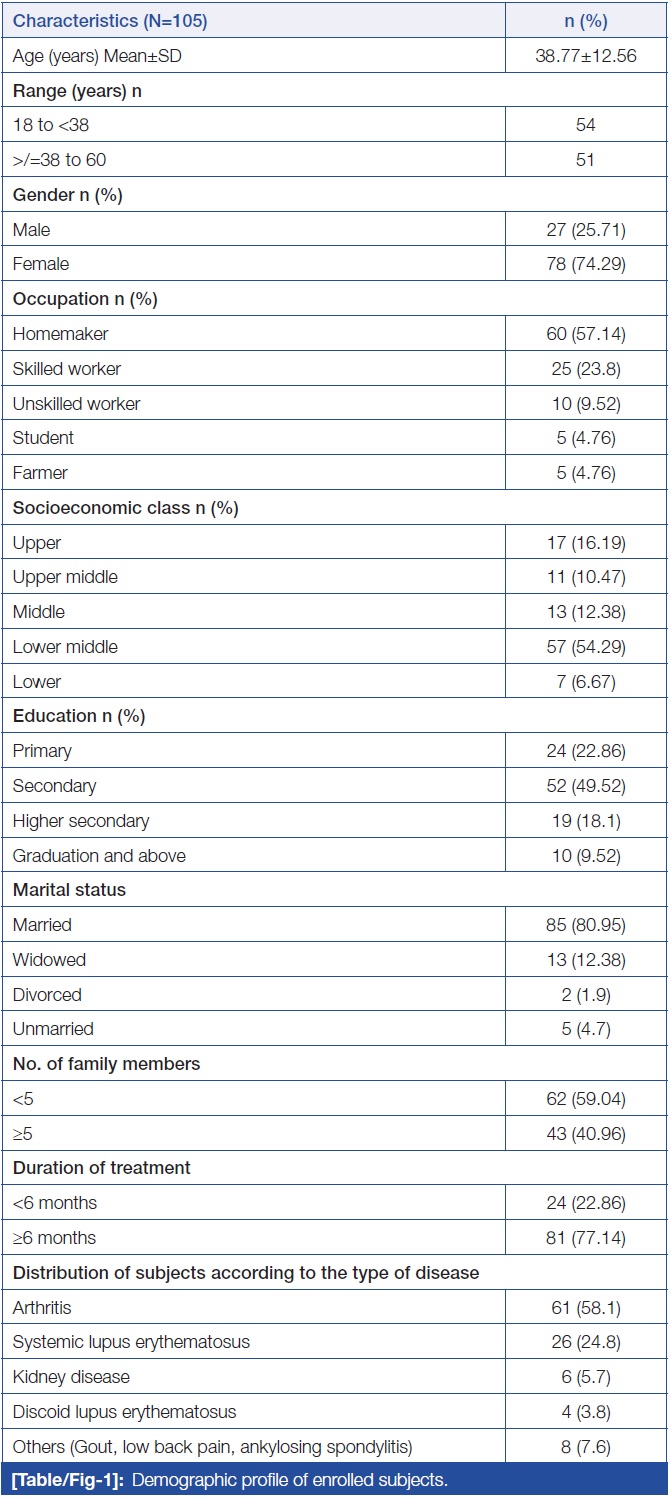Screen dimensions: 671x1498
Task: Click the "Socioeconomic class n (%)" heading
Action: [125, 508]
